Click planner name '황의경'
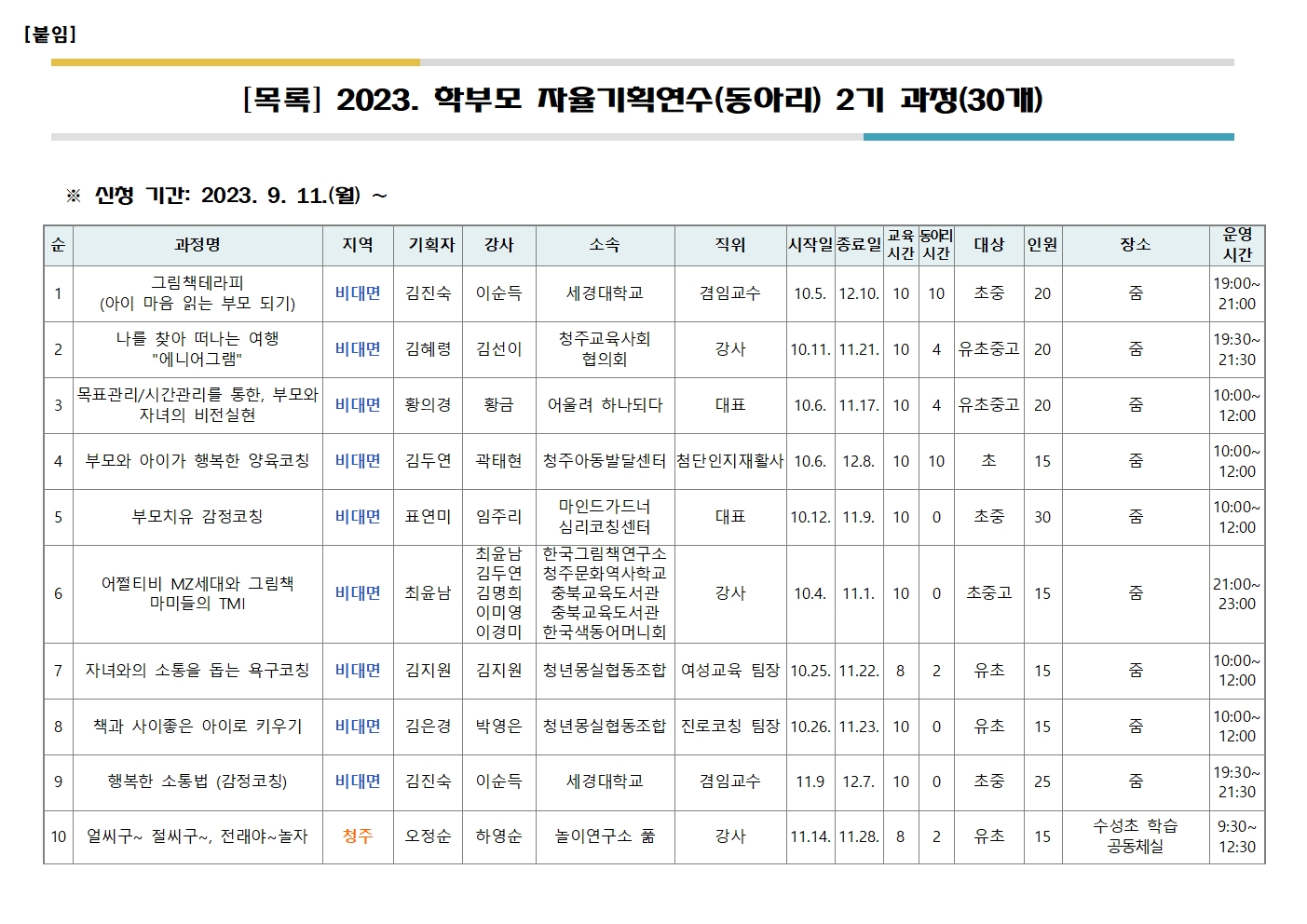 (429, 405)
